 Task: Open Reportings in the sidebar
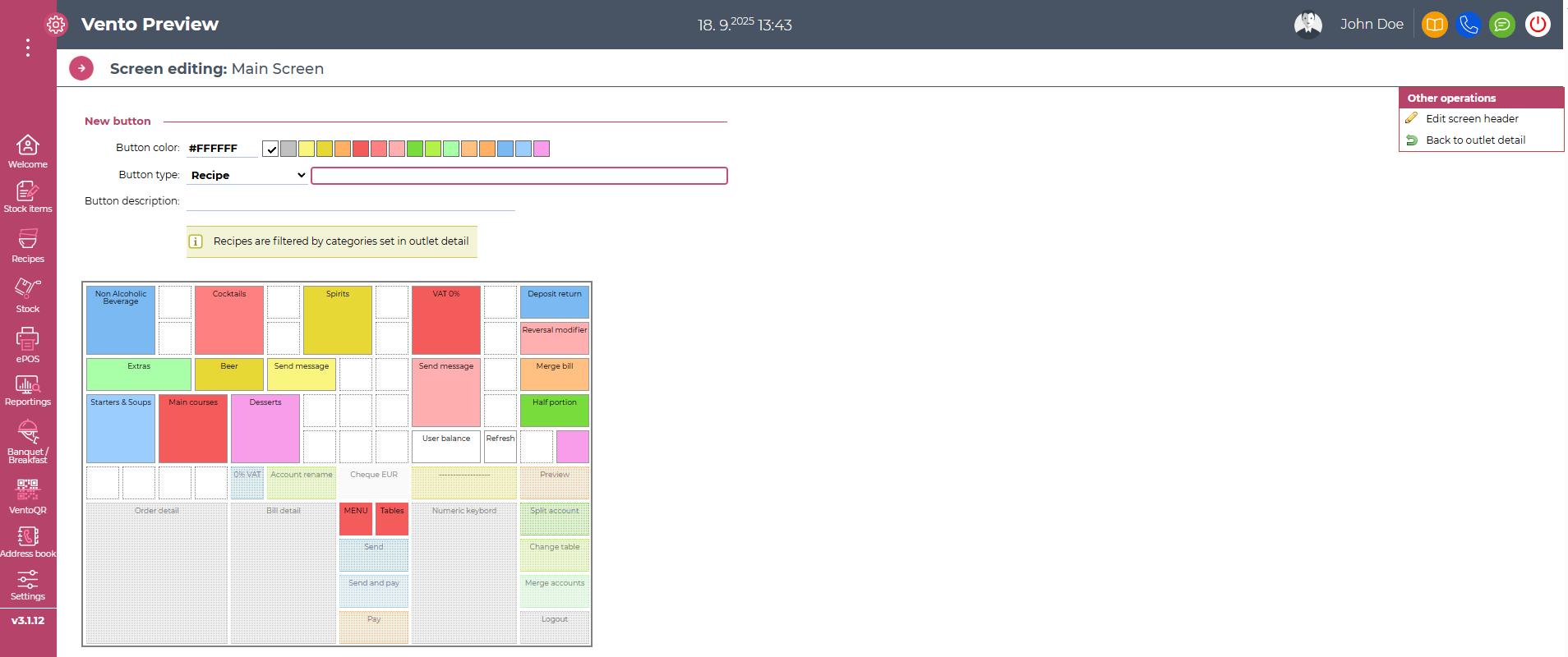tap(28, 391)
